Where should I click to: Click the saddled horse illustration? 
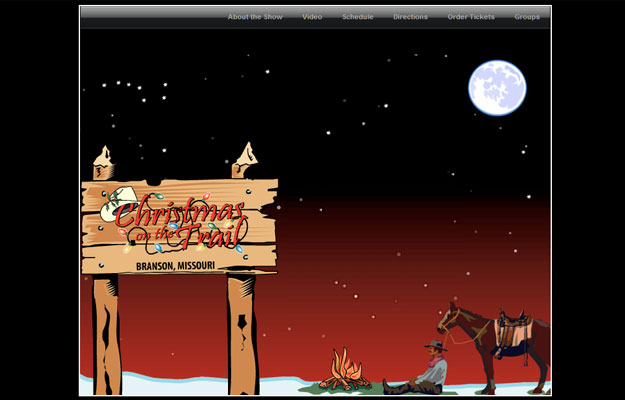[494, 347]
